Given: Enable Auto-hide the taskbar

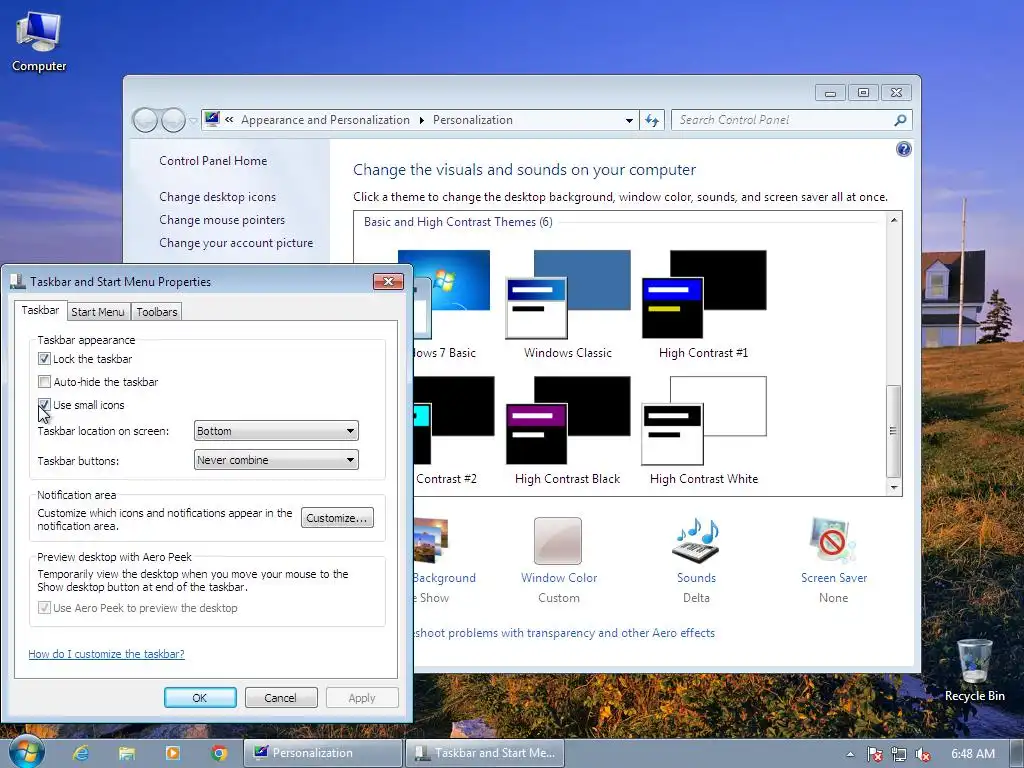Looking at the screenshot, I should pos(44,381).
